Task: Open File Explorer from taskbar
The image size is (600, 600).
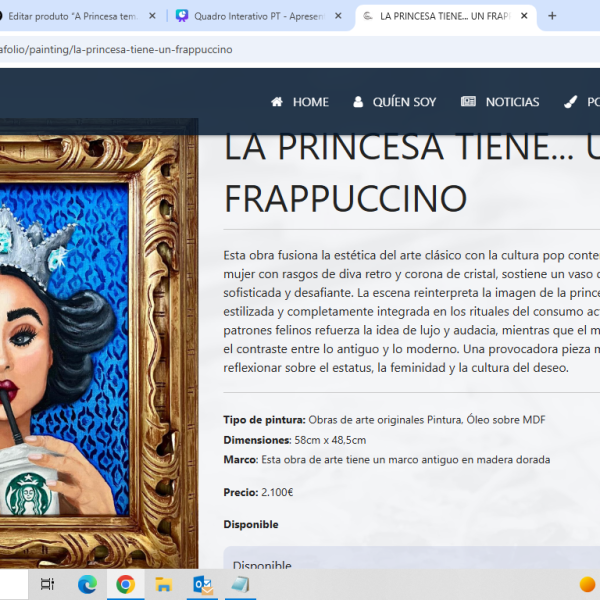Action: coord(164,585)
